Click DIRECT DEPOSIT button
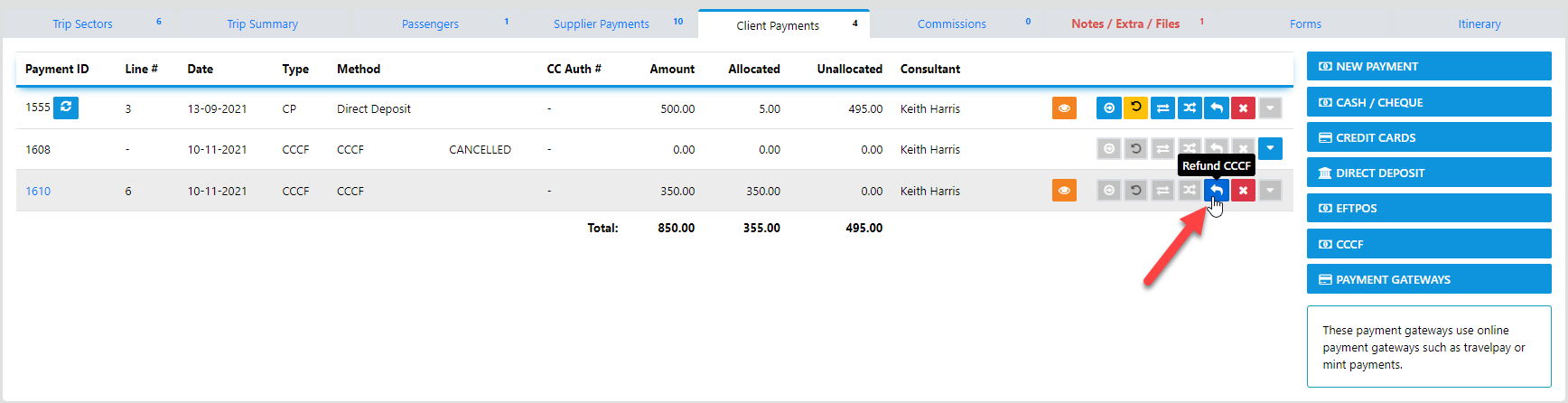This screenshot has width=1568, height=403. [1428, 173]
